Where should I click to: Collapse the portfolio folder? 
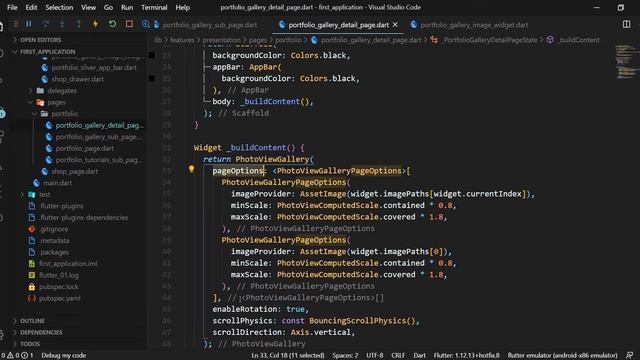(64, 114)
